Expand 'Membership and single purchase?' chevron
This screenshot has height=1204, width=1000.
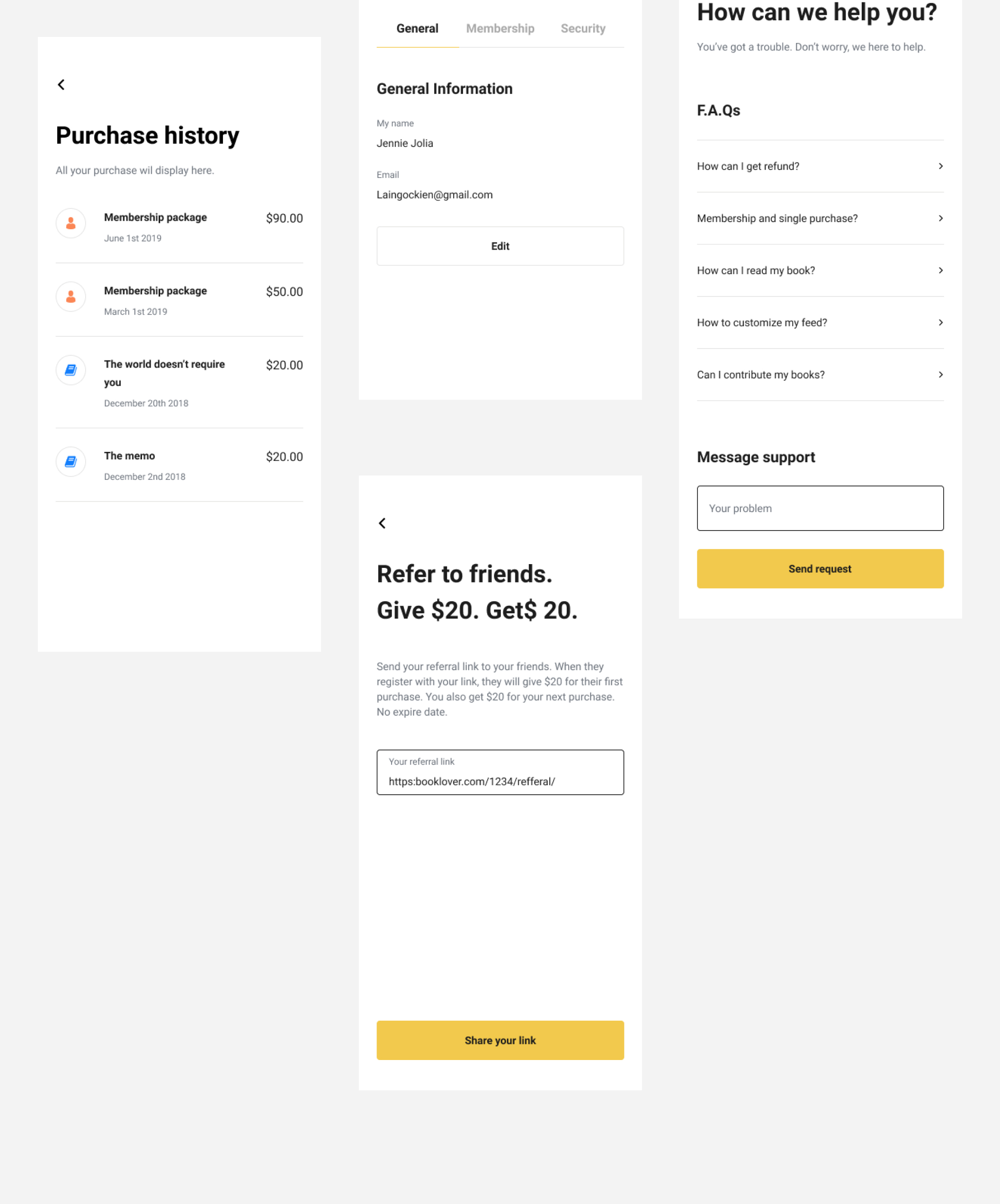(x=940, y=218)
